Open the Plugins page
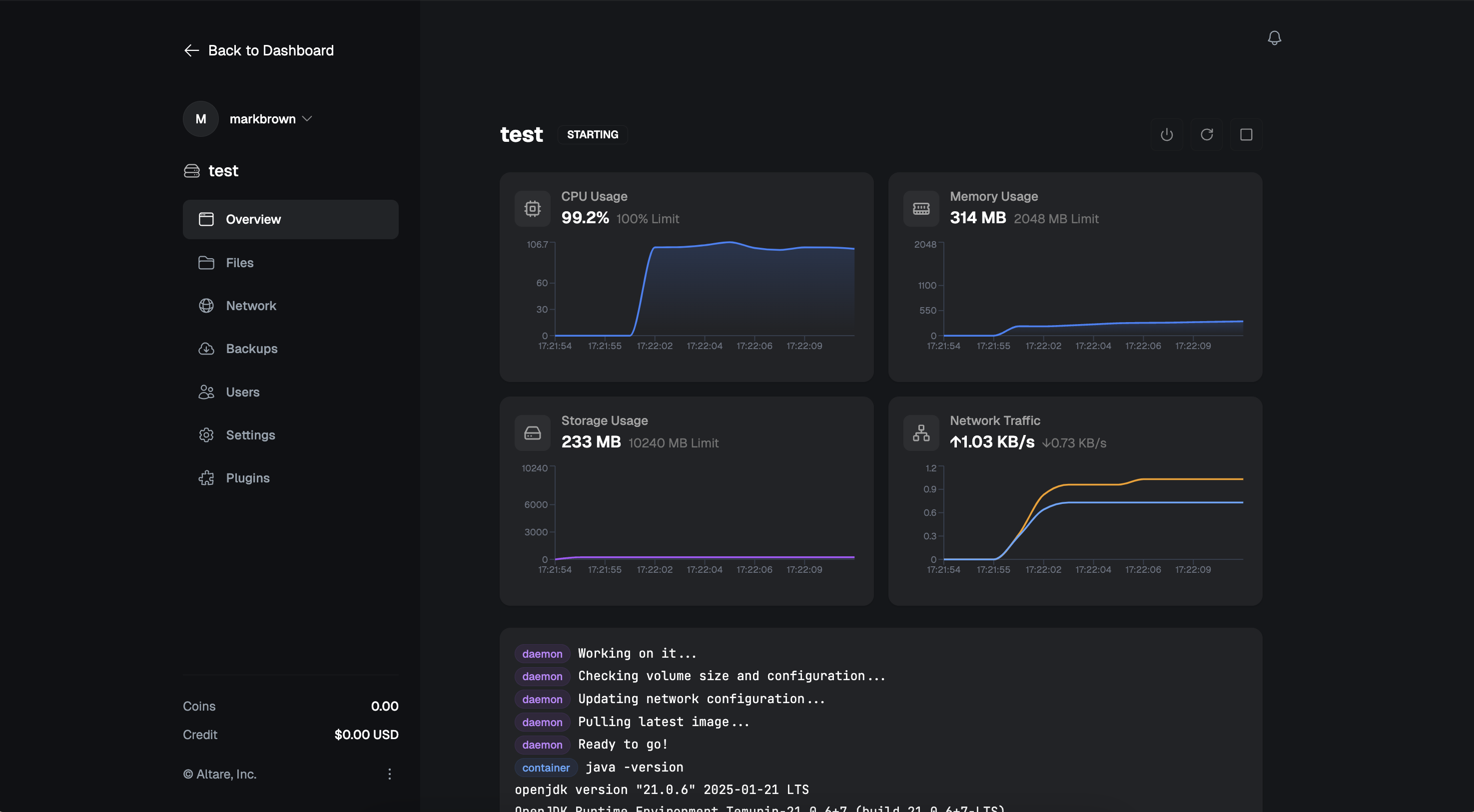 point(248,477)
